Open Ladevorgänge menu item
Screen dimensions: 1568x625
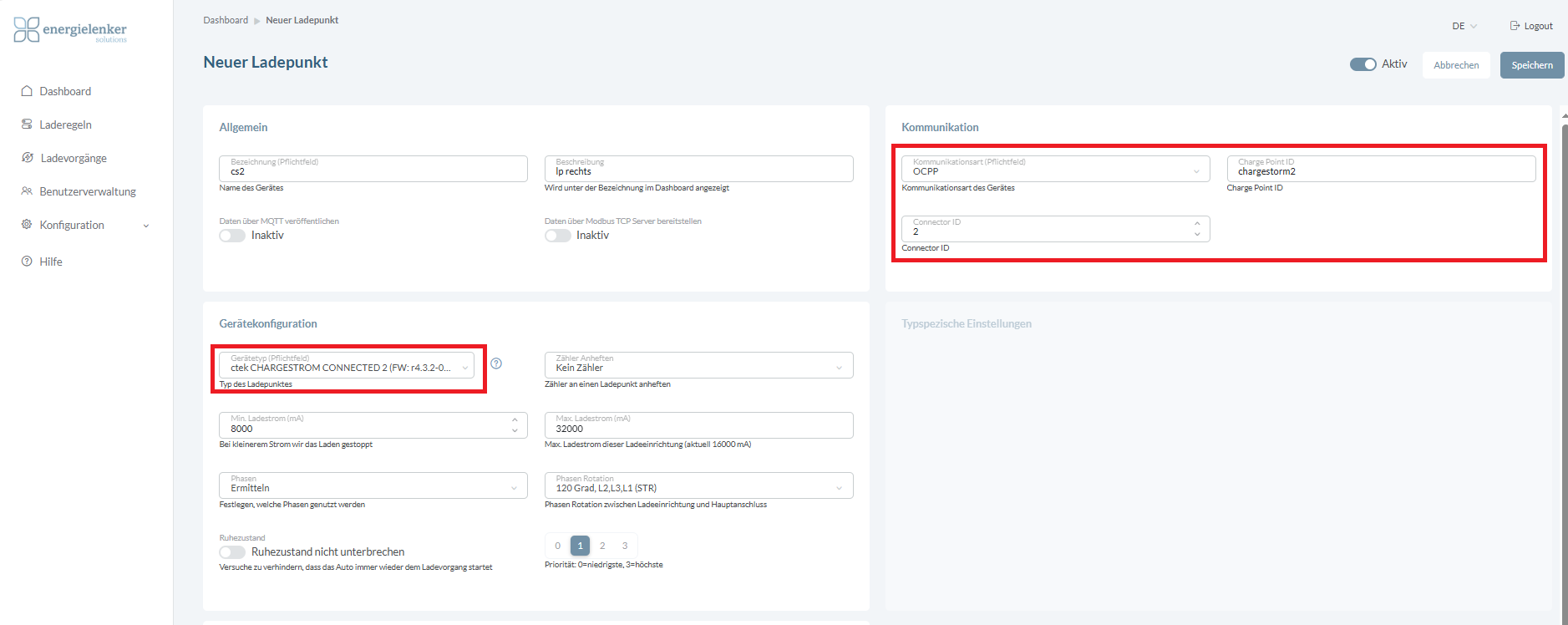74,158
